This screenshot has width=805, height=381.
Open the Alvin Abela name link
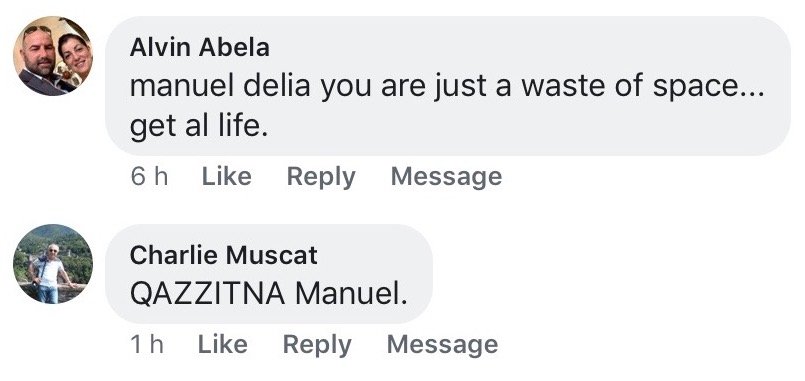[x=199, y=48]
